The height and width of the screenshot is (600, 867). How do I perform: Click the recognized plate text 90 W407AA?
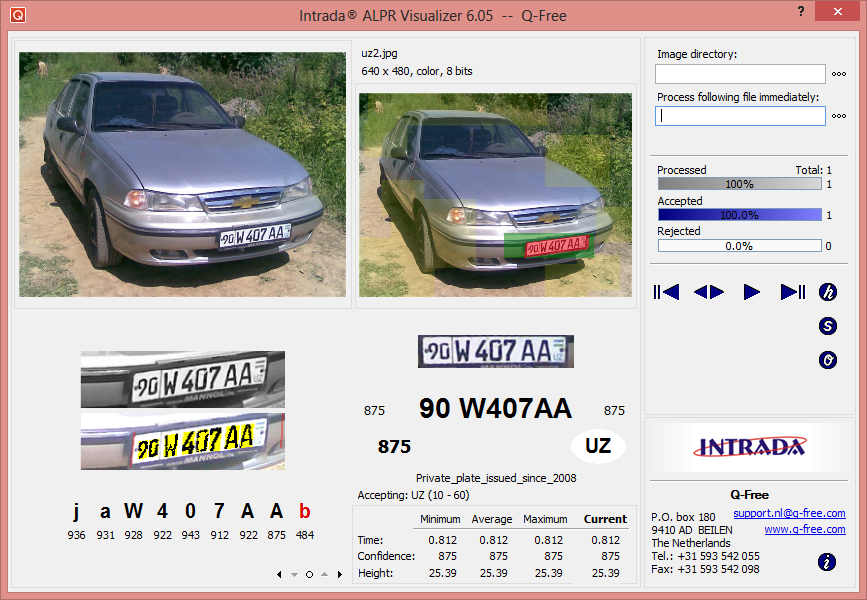pos(495,409)
